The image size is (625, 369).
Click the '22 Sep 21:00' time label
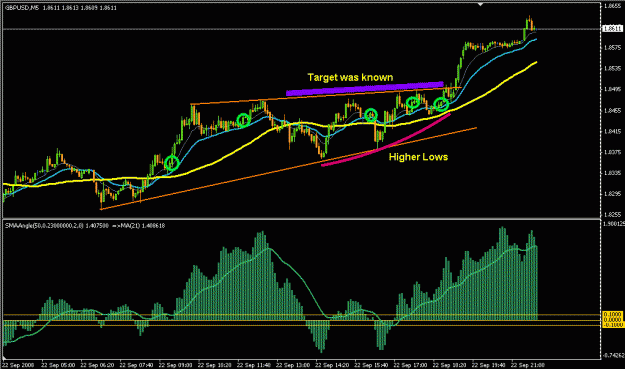pos(527,365)
